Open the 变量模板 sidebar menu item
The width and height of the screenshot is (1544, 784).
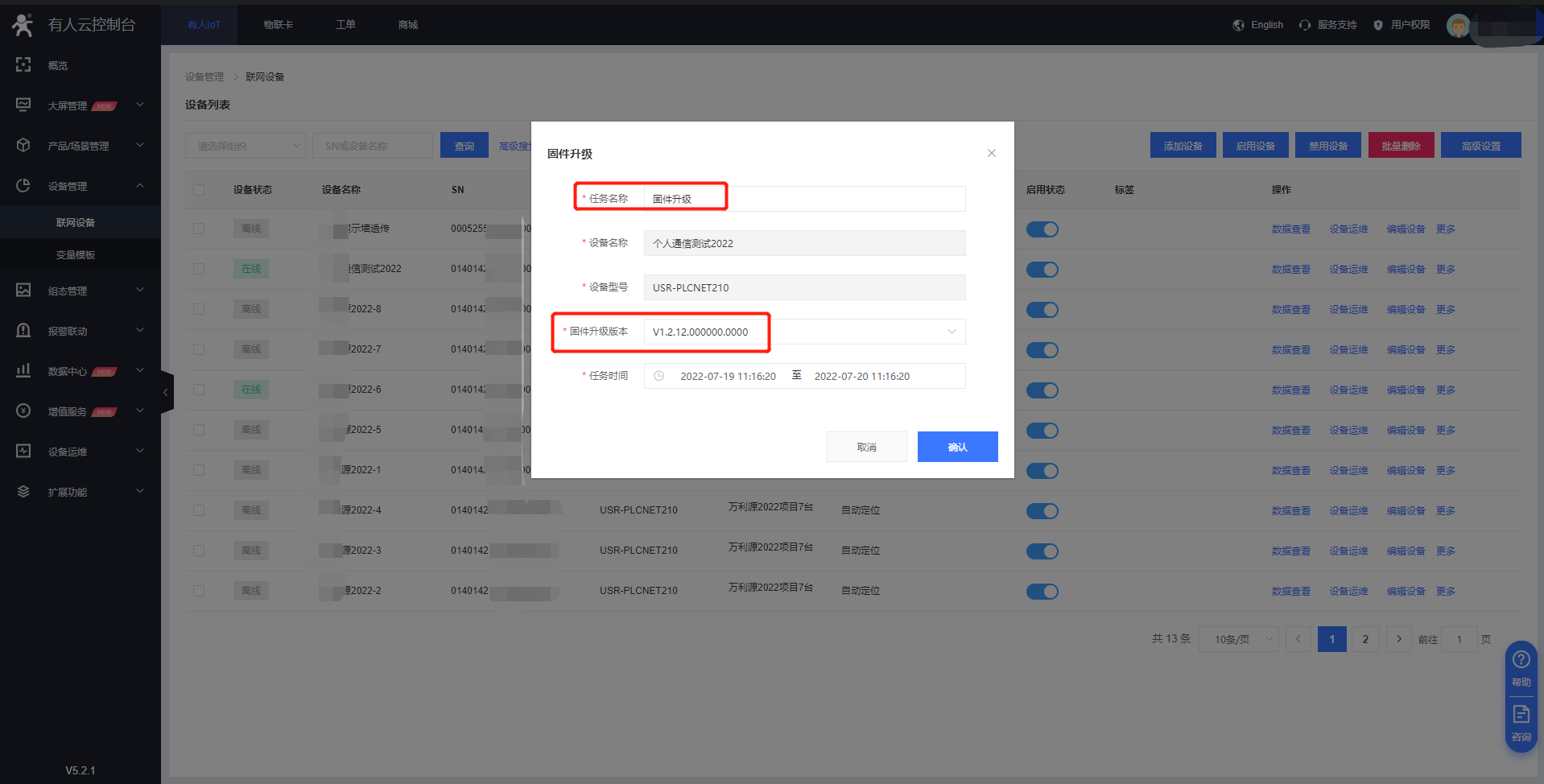76,255
